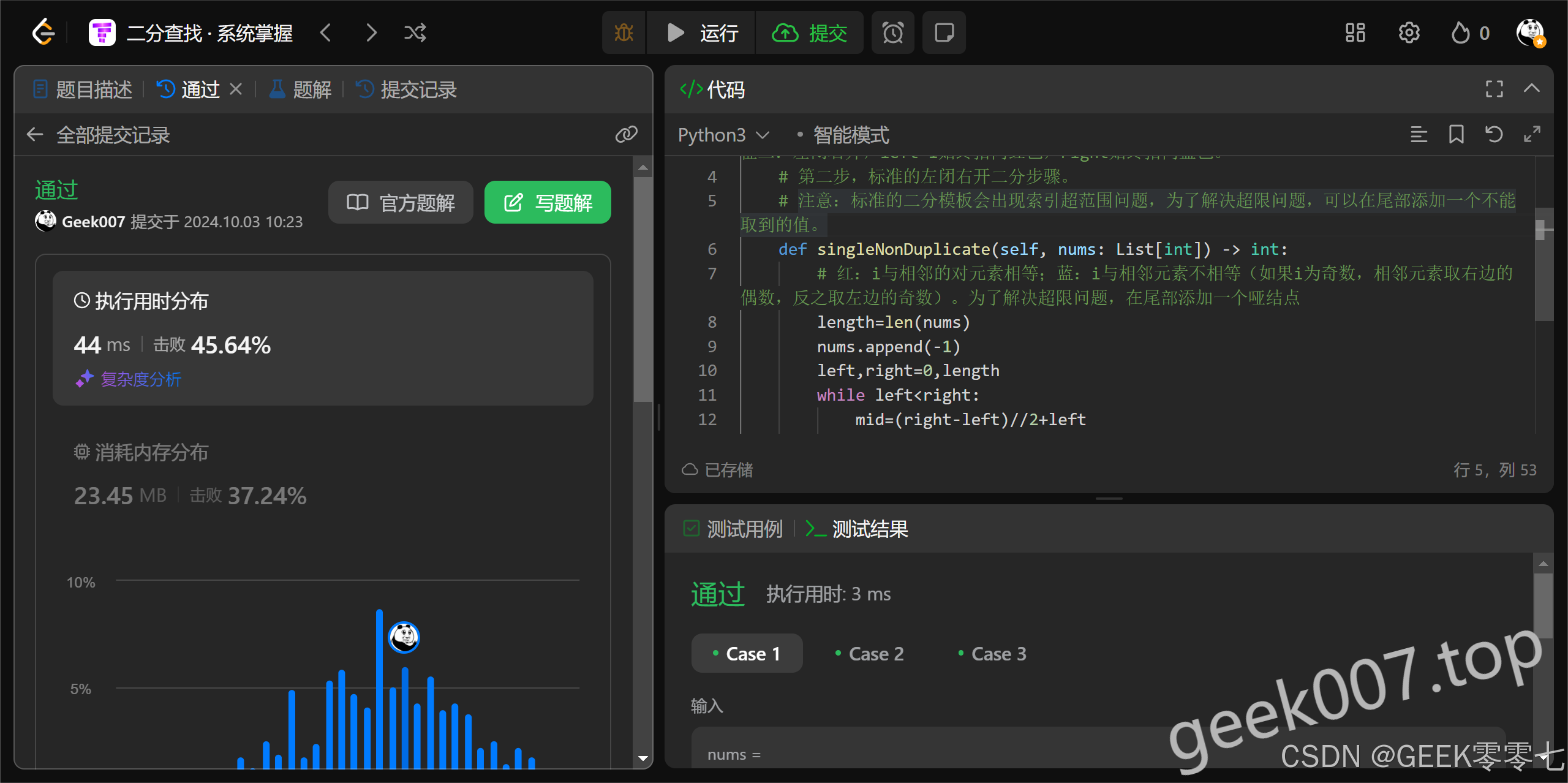Format code with the align lines icon
This screenshot has height=783, width=1568.
(1419, 134)
